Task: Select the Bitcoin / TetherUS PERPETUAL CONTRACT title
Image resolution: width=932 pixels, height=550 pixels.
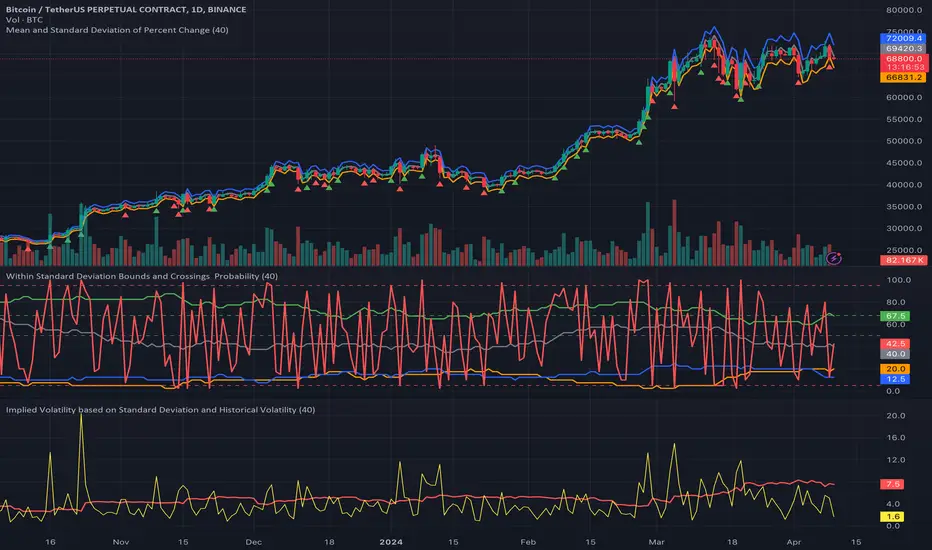Action: click(126, 10)
